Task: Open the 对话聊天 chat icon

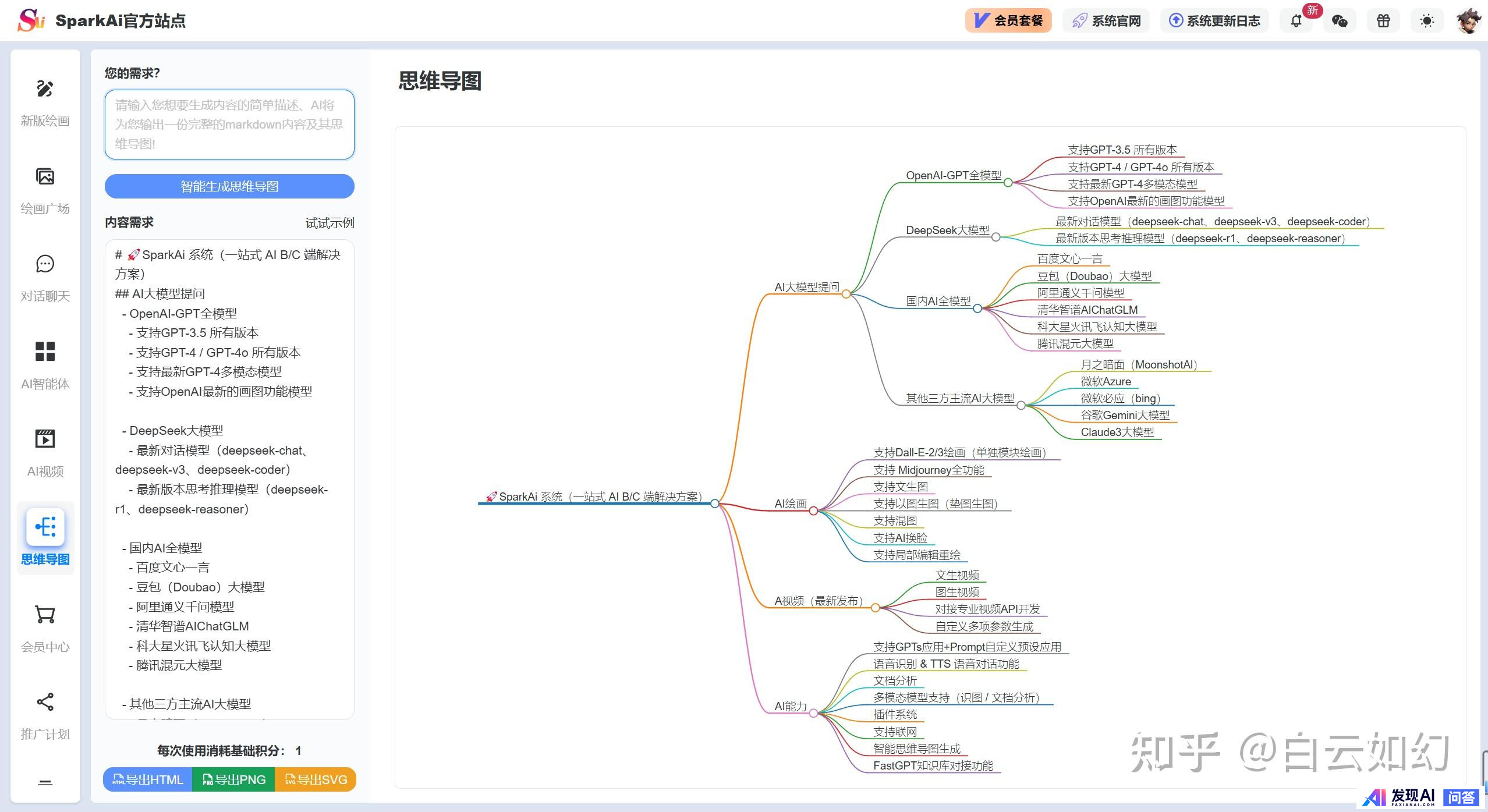Action: click(x=45, y=264)
